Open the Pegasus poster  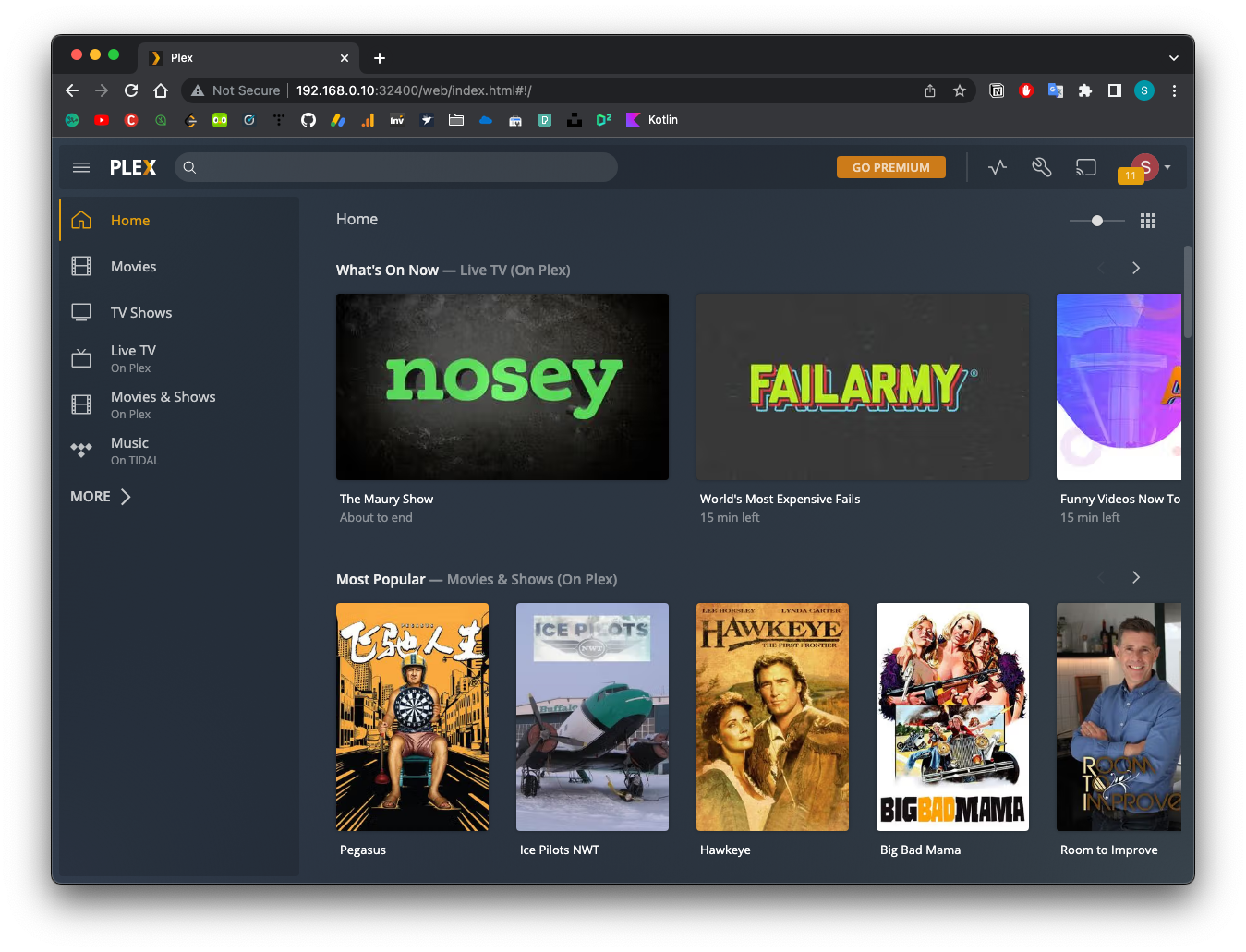pyautogui.click(x=412, y=717)
